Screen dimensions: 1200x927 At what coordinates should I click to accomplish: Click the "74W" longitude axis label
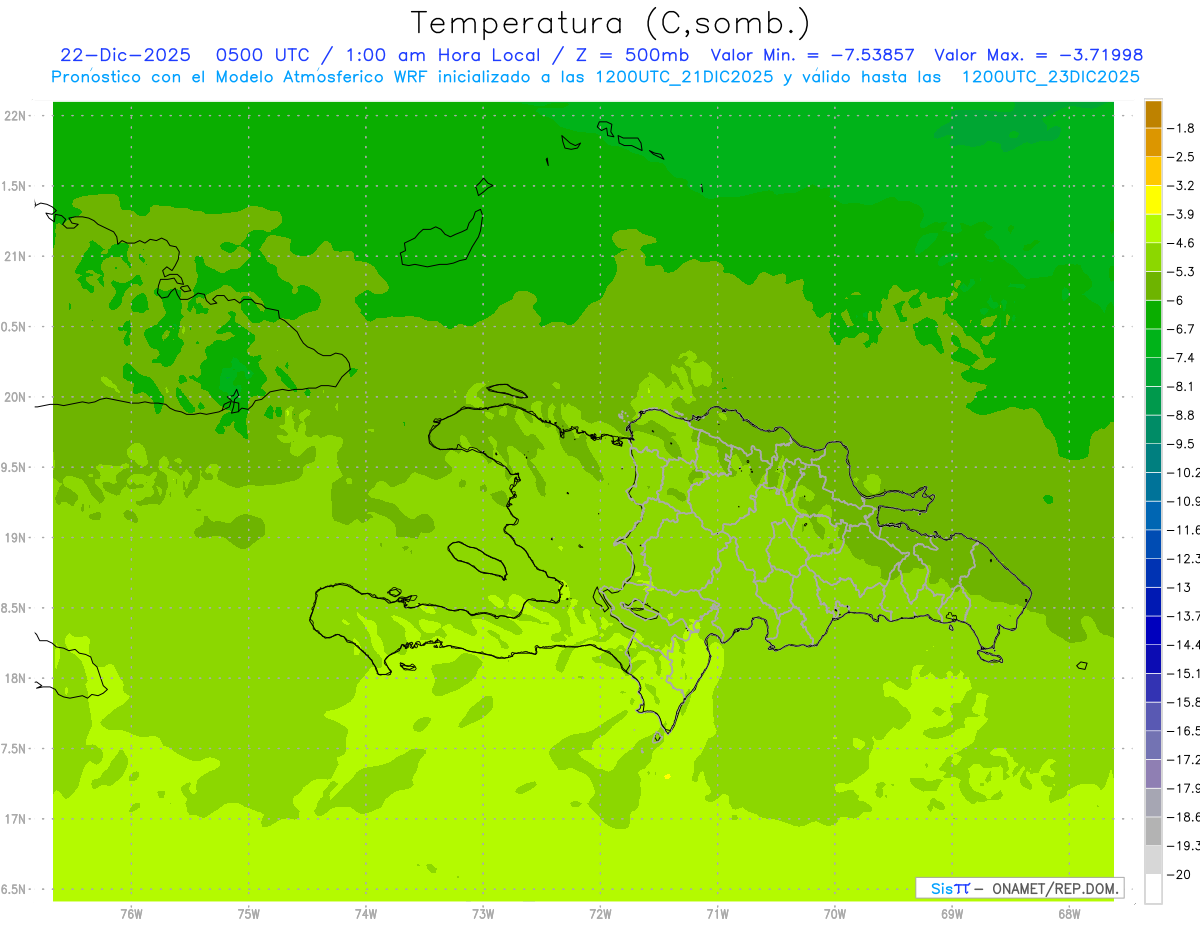[x=366, y=914]
